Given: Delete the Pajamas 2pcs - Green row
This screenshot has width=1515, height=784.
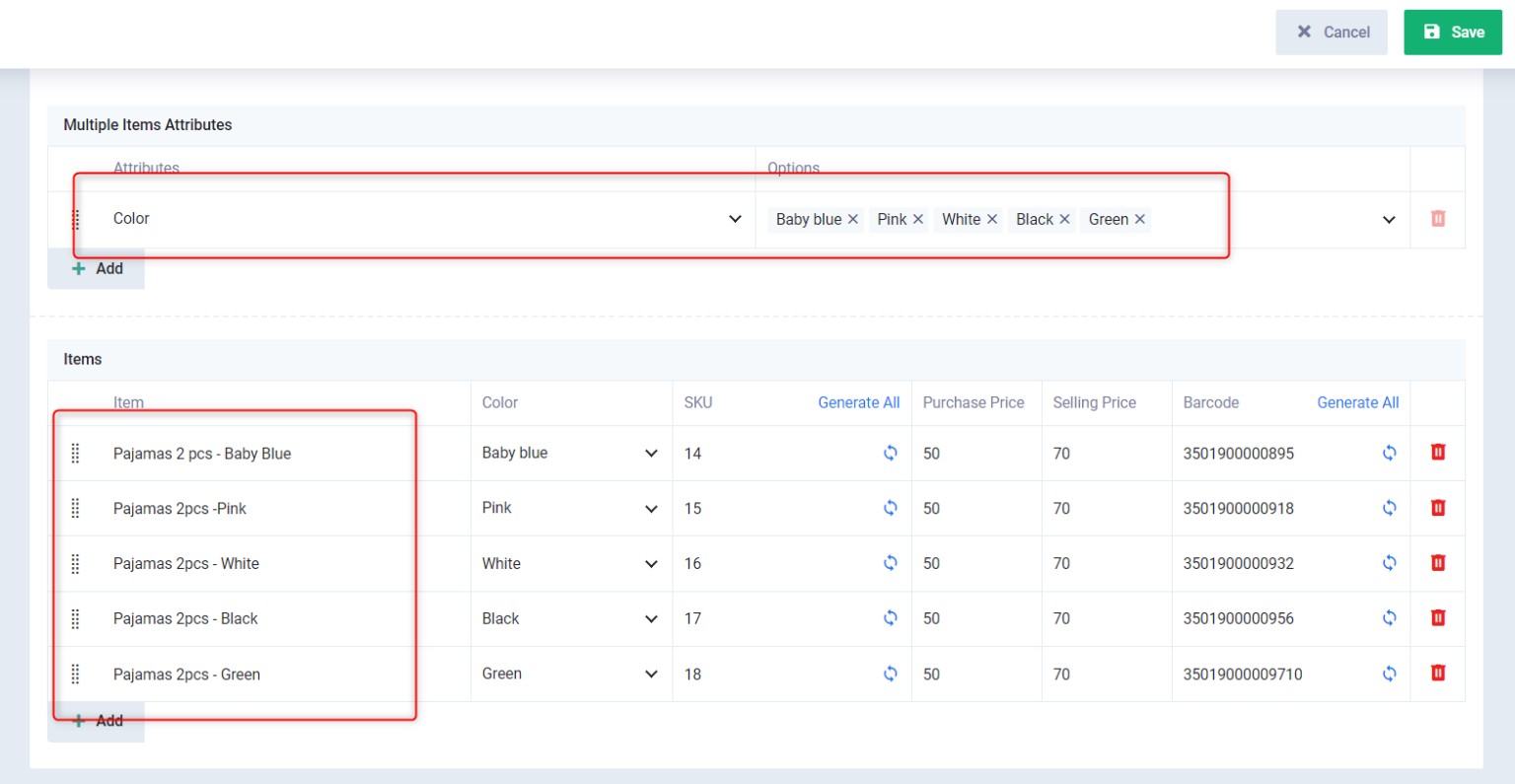Looking at the screenshot, I should [x=1437, y=674].
